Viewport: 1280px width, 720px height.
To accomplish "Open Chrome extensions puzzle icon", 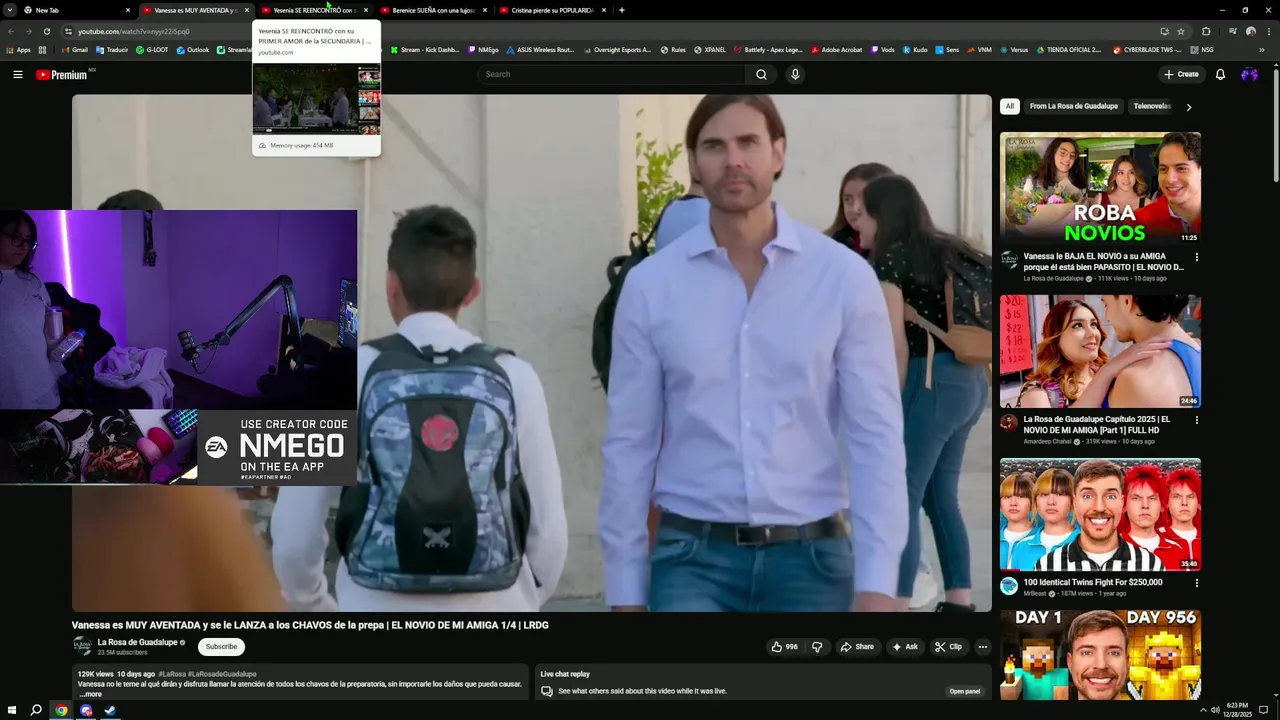I will (1206, 31).
